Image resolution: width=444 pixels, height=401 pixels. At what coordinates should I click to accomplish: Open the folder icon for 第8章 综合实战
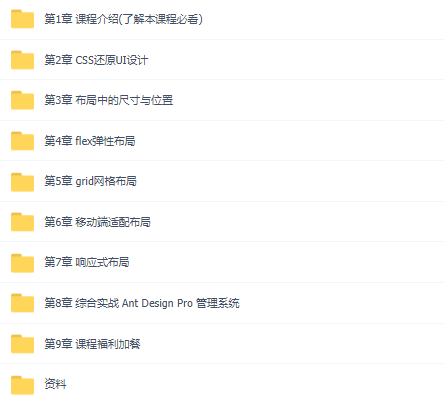point(22,303)
